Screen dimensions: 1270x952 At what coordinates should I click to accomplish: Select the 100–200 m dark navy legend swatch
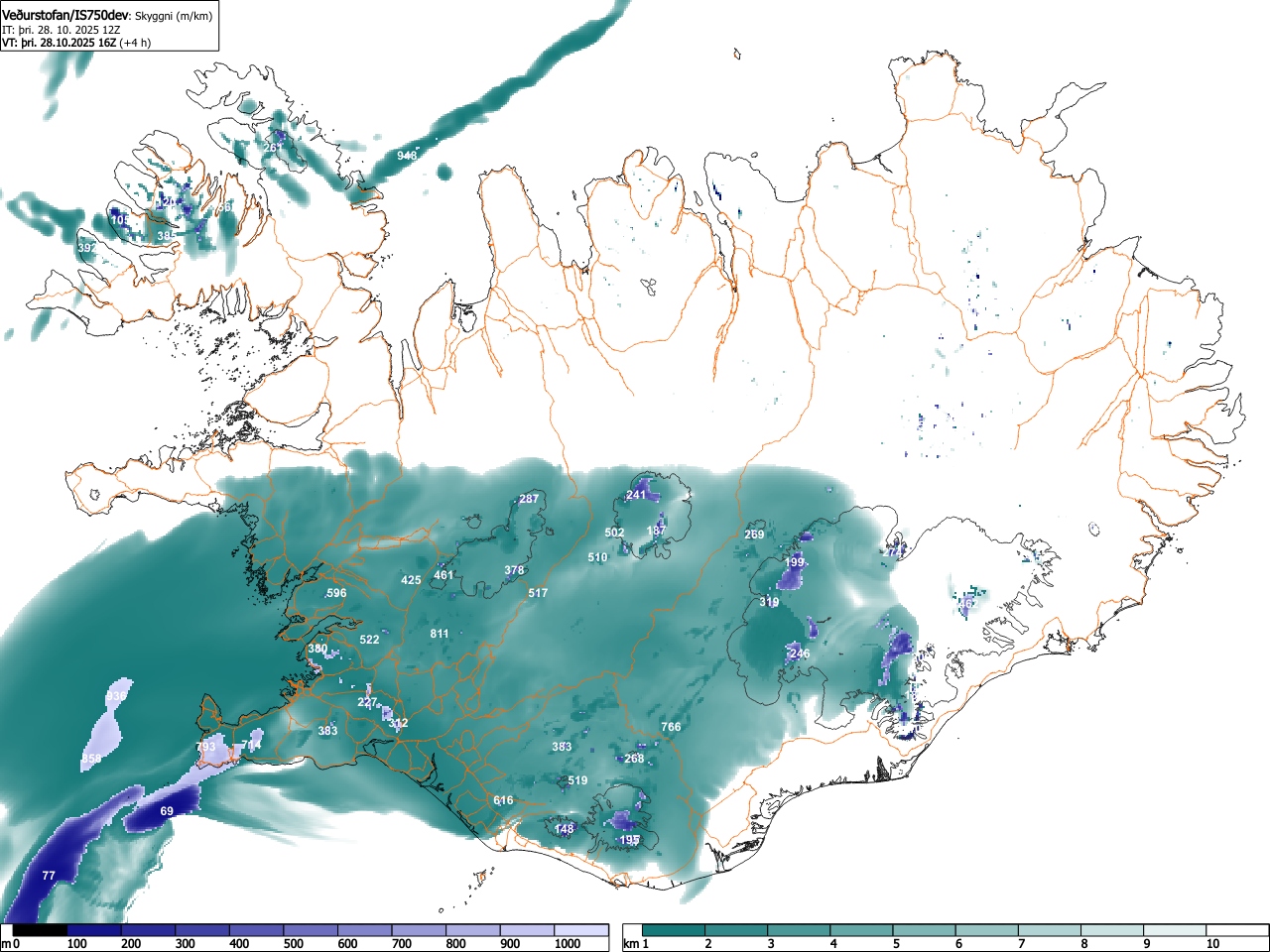pos(94,930)
